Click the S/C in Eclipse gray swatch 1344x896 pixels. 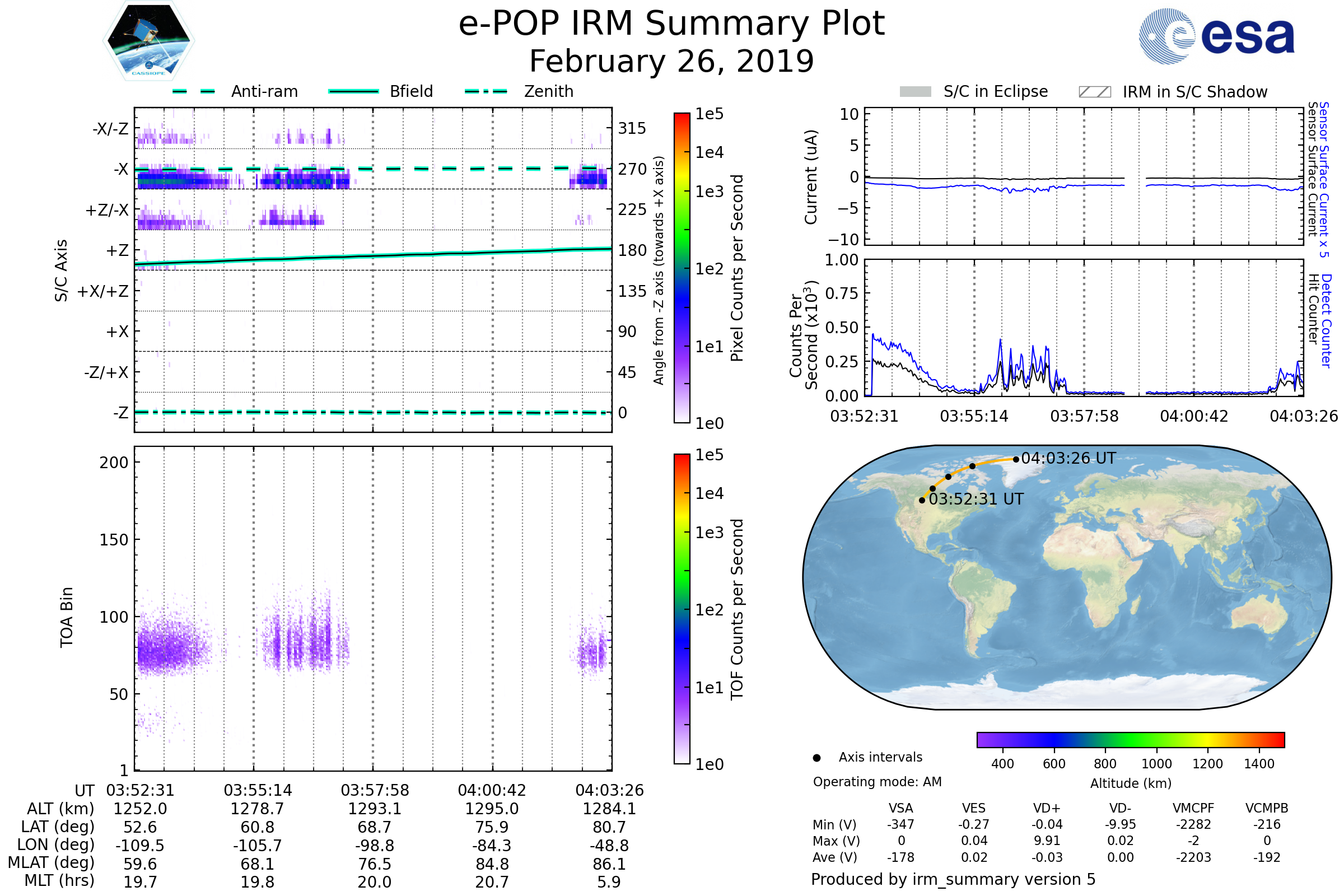915,92
